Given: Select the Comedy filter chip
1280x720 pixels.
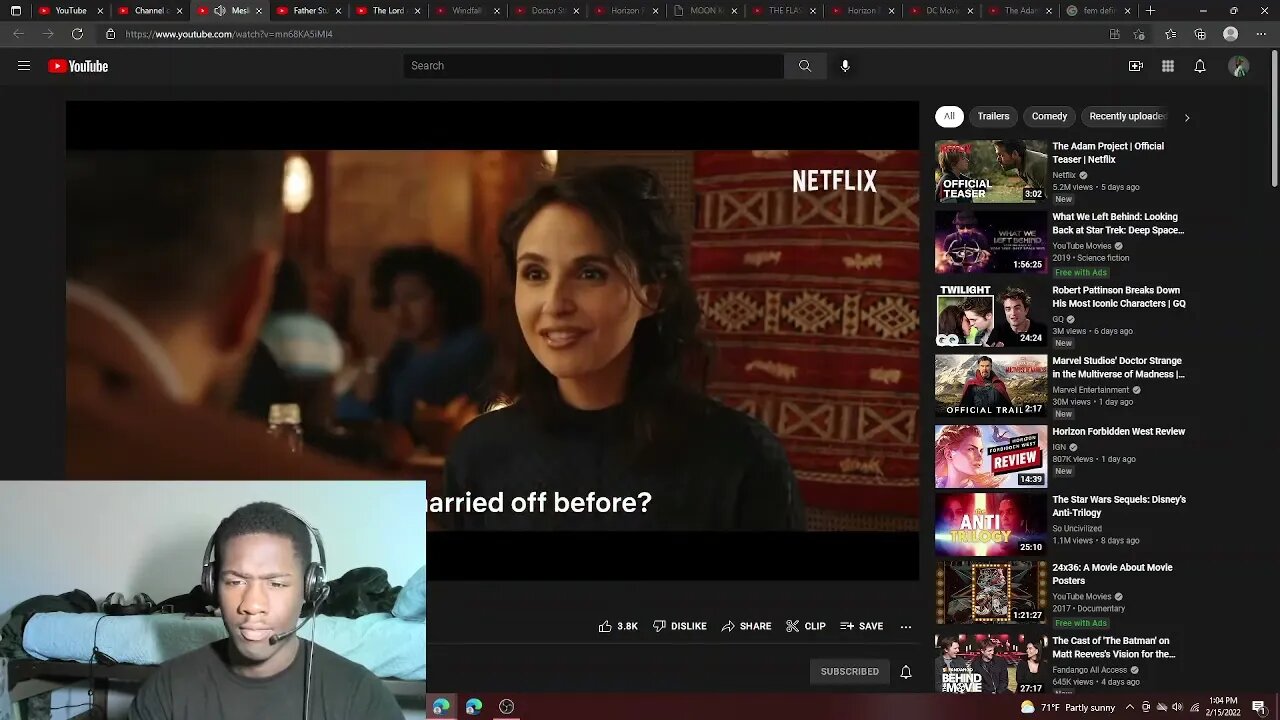Looking at the screenshot, I should tap(1049, 116).
